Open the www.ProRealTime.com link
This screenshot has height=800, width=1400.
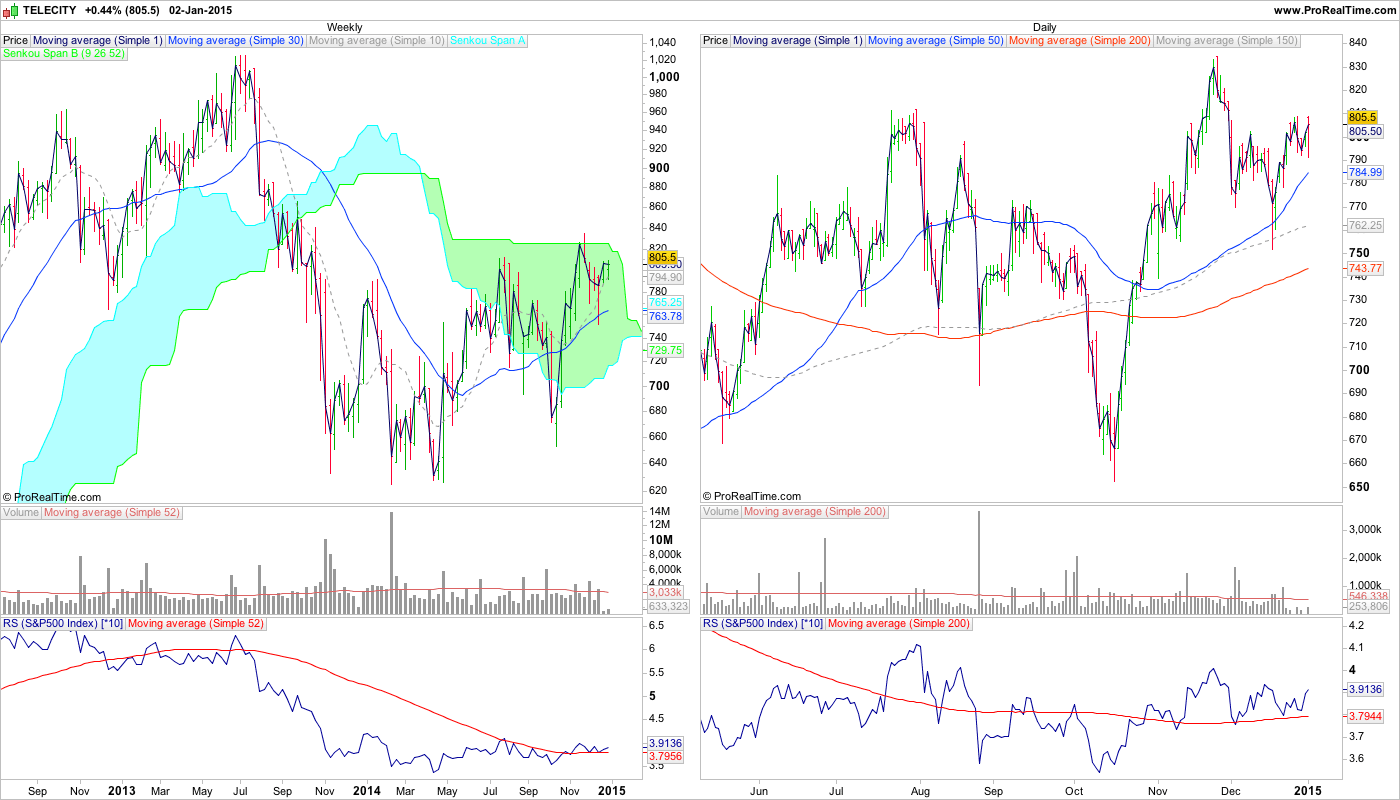pos(1335,10)
